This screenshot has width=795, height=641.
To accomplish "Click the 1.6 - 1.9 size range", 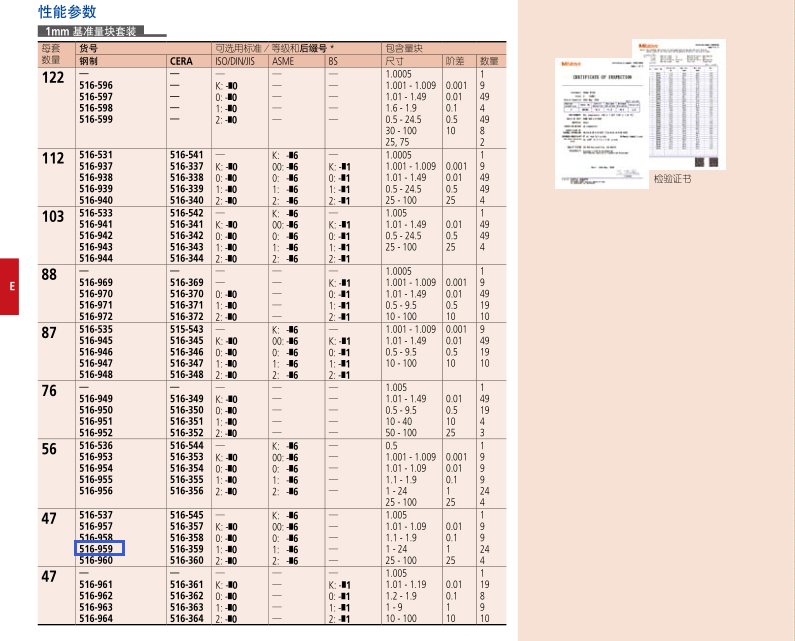I will [x=401, y=108].
